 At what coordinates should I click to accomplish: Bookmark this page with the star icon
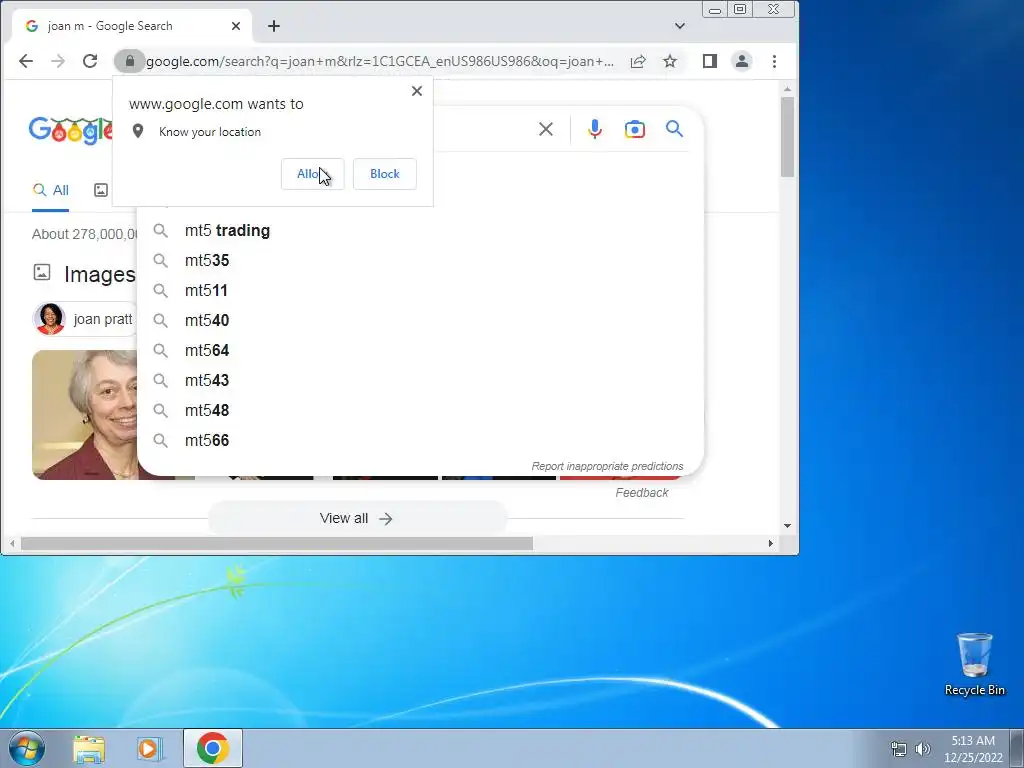point(670,61)
